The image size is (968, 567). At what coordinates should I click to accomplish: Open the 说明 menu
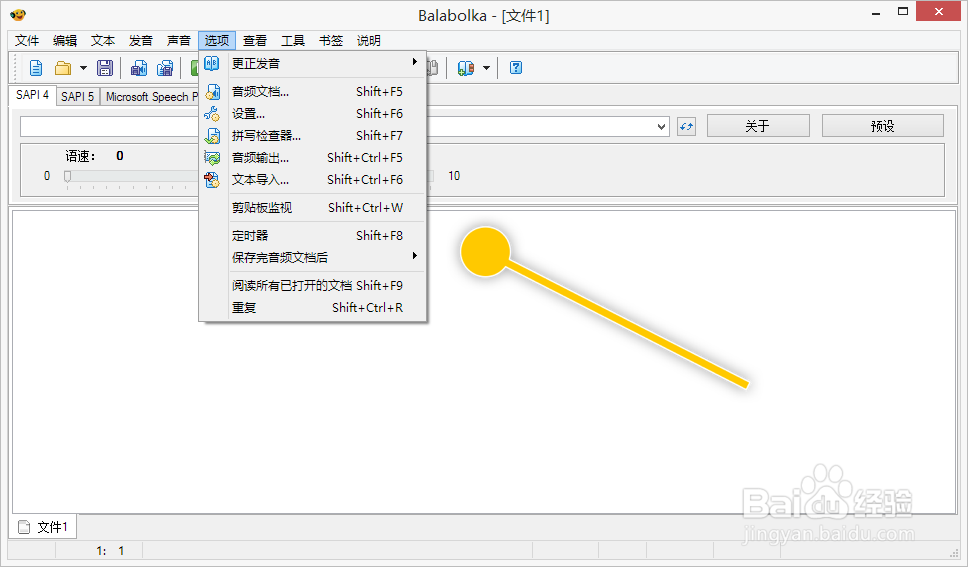tap(369, 41)
